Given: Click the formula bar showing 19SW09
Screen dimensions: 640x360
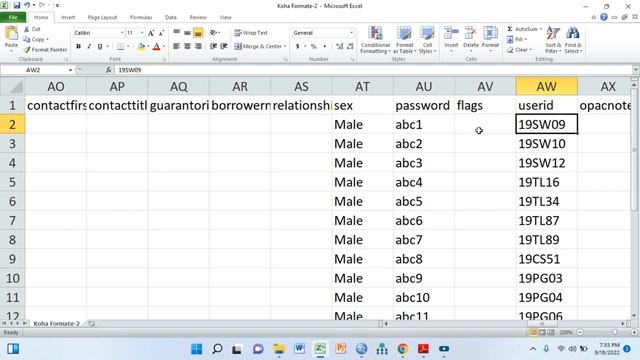Looking at the screenshot, I should [x=373, y=70].
